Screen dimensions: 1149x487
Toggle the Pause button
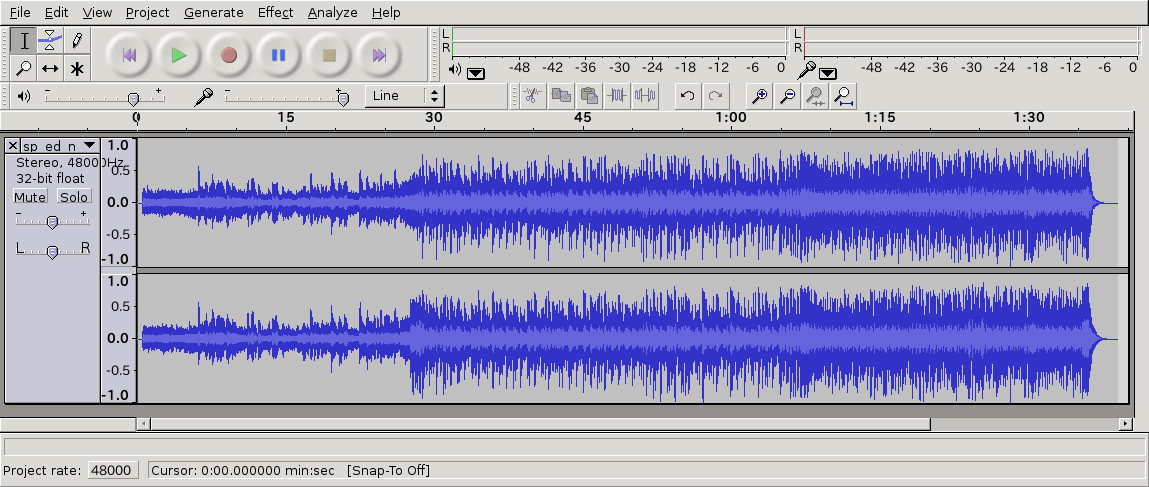tap(279, 55)
